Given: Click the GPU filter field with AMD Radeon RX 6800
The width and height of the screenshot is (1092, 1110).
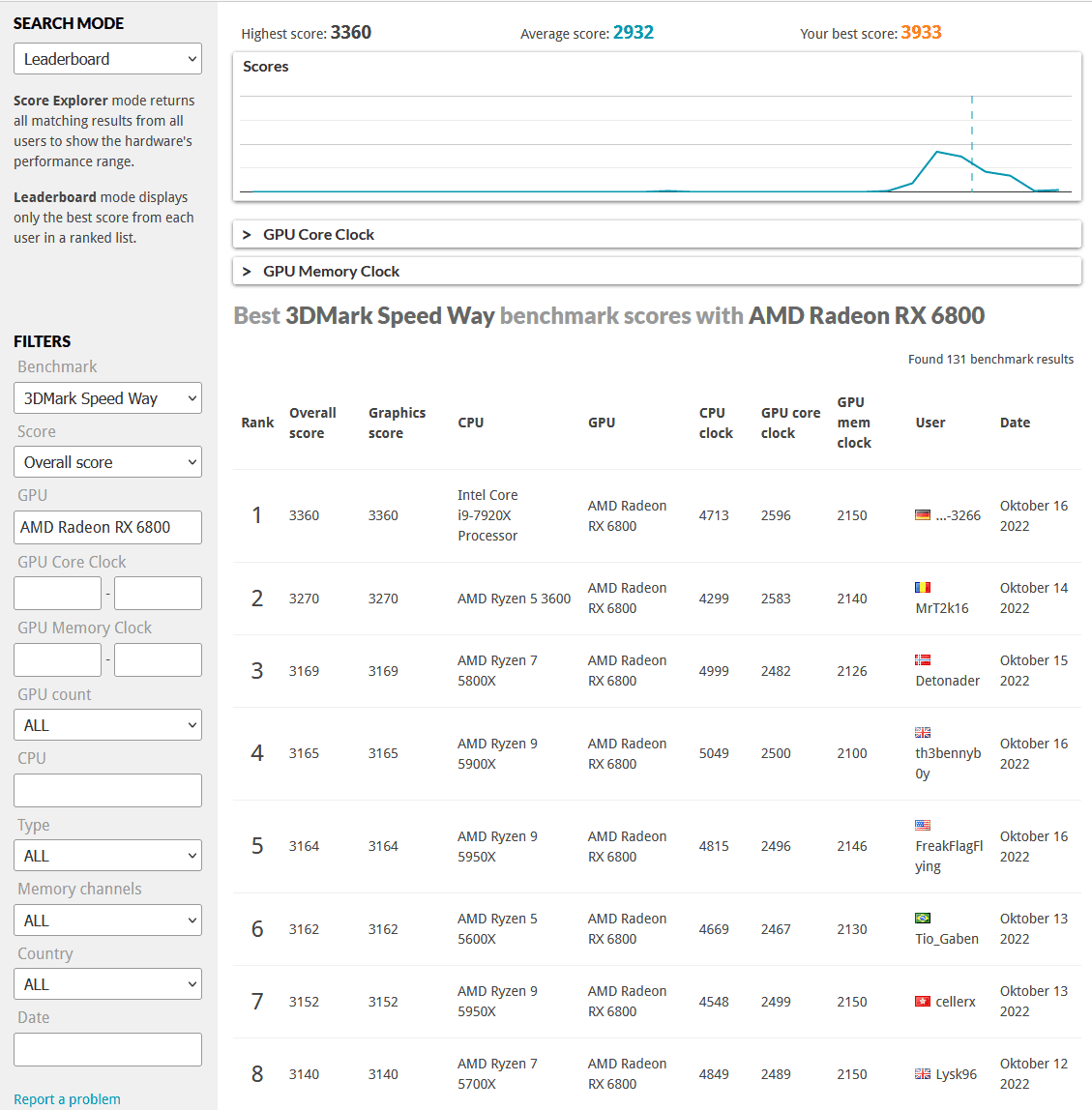Looking at the screenshot, I should (107, 527).
